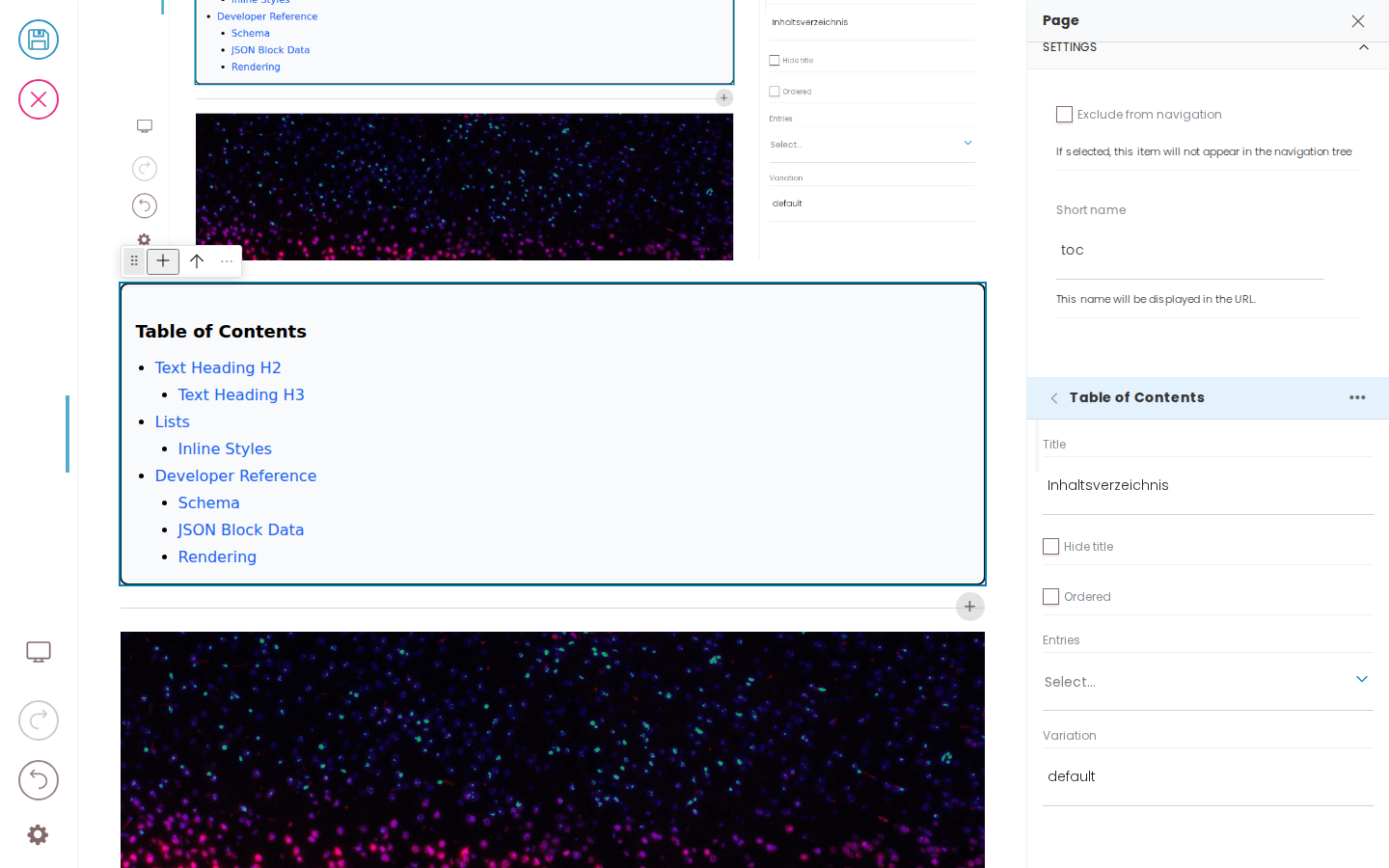Close the Page sidebar with X

1358,21
